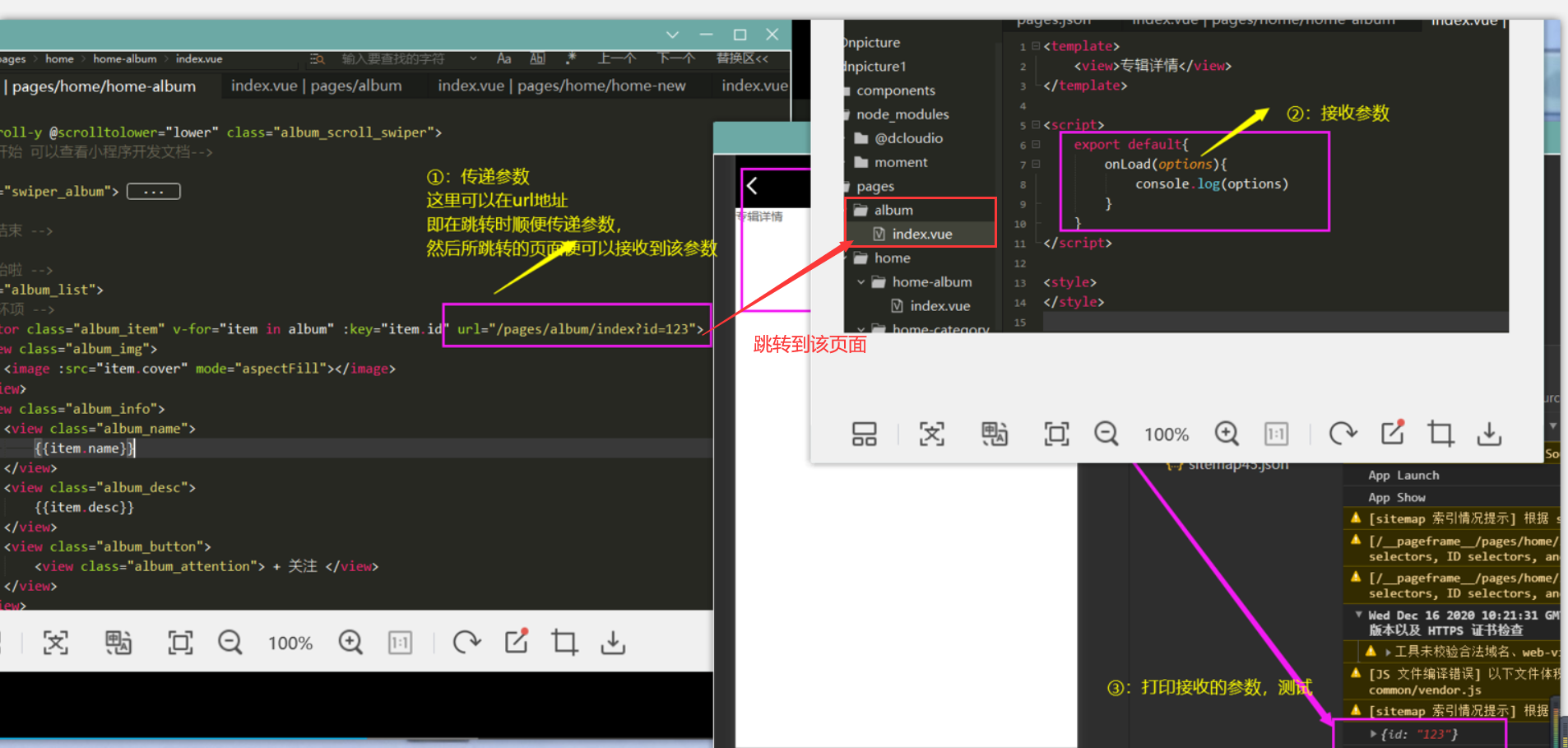Collapse the home-album folder chevron

pos(861,282)
